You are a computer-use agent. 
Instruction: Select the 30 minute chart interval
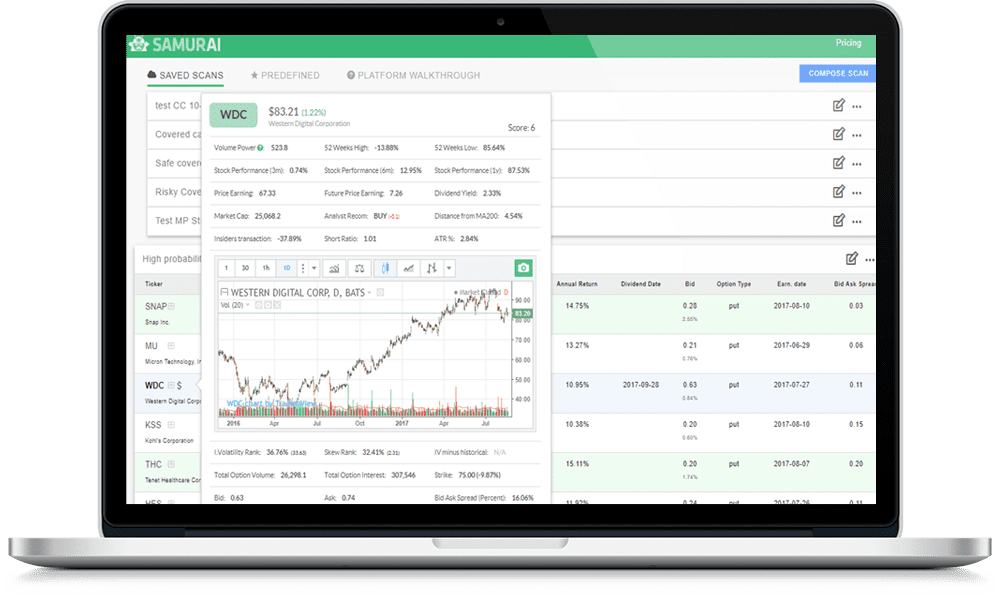tap(246, 268)
